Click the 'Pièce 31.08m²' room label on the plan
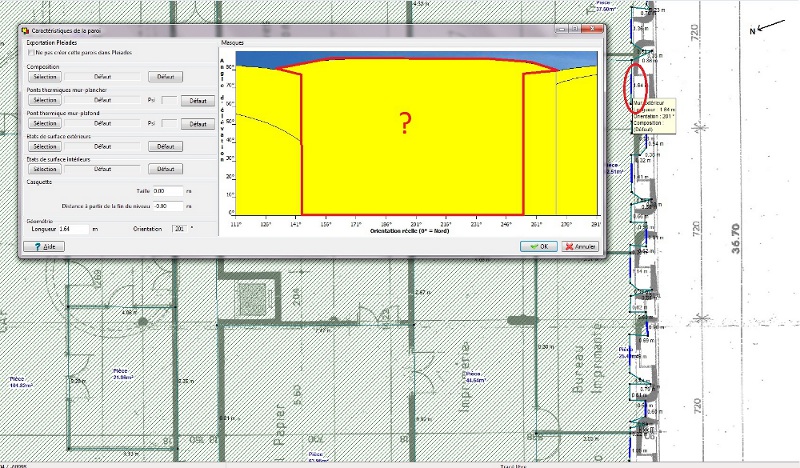 pyautogui.click(x=123, y=374)
